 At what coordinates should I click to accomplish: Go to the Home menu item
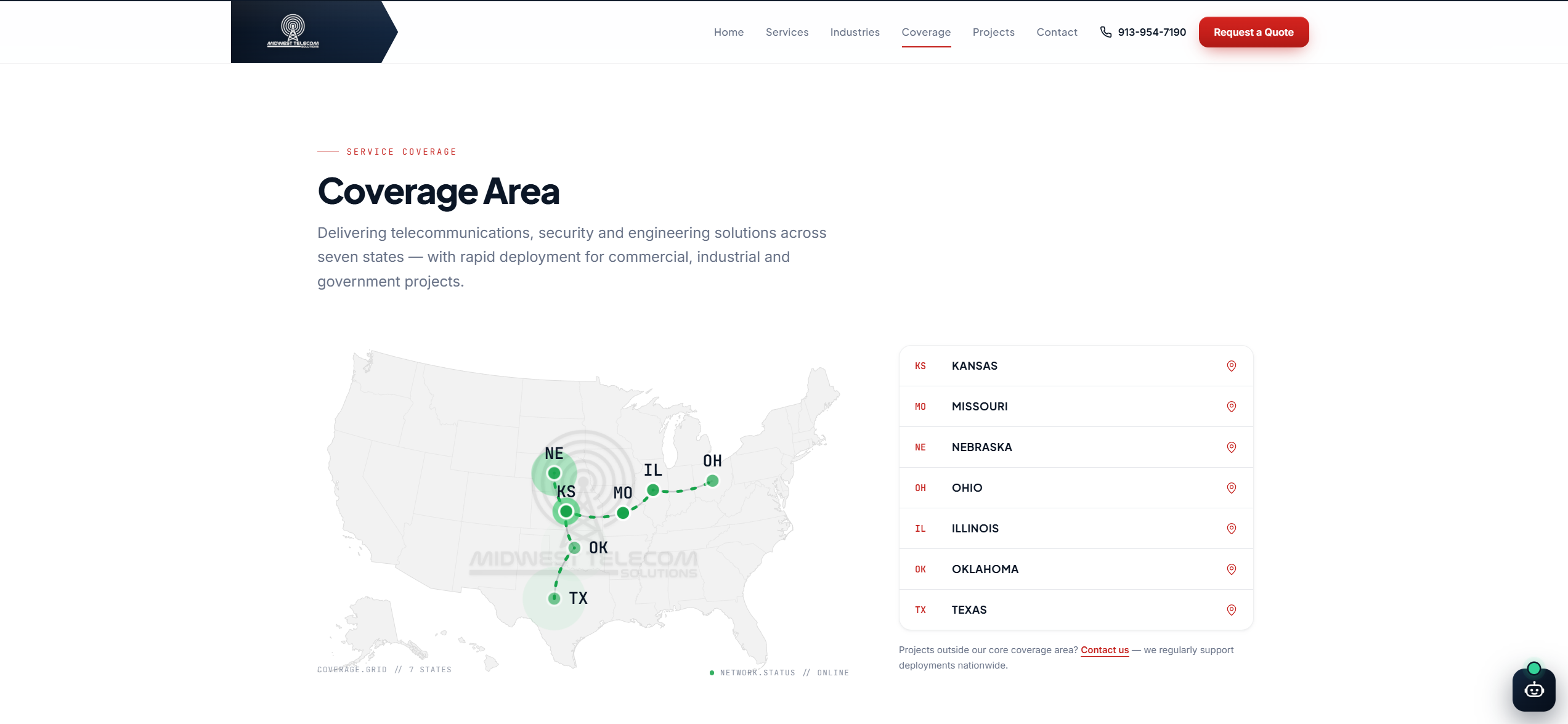(729, 32)
